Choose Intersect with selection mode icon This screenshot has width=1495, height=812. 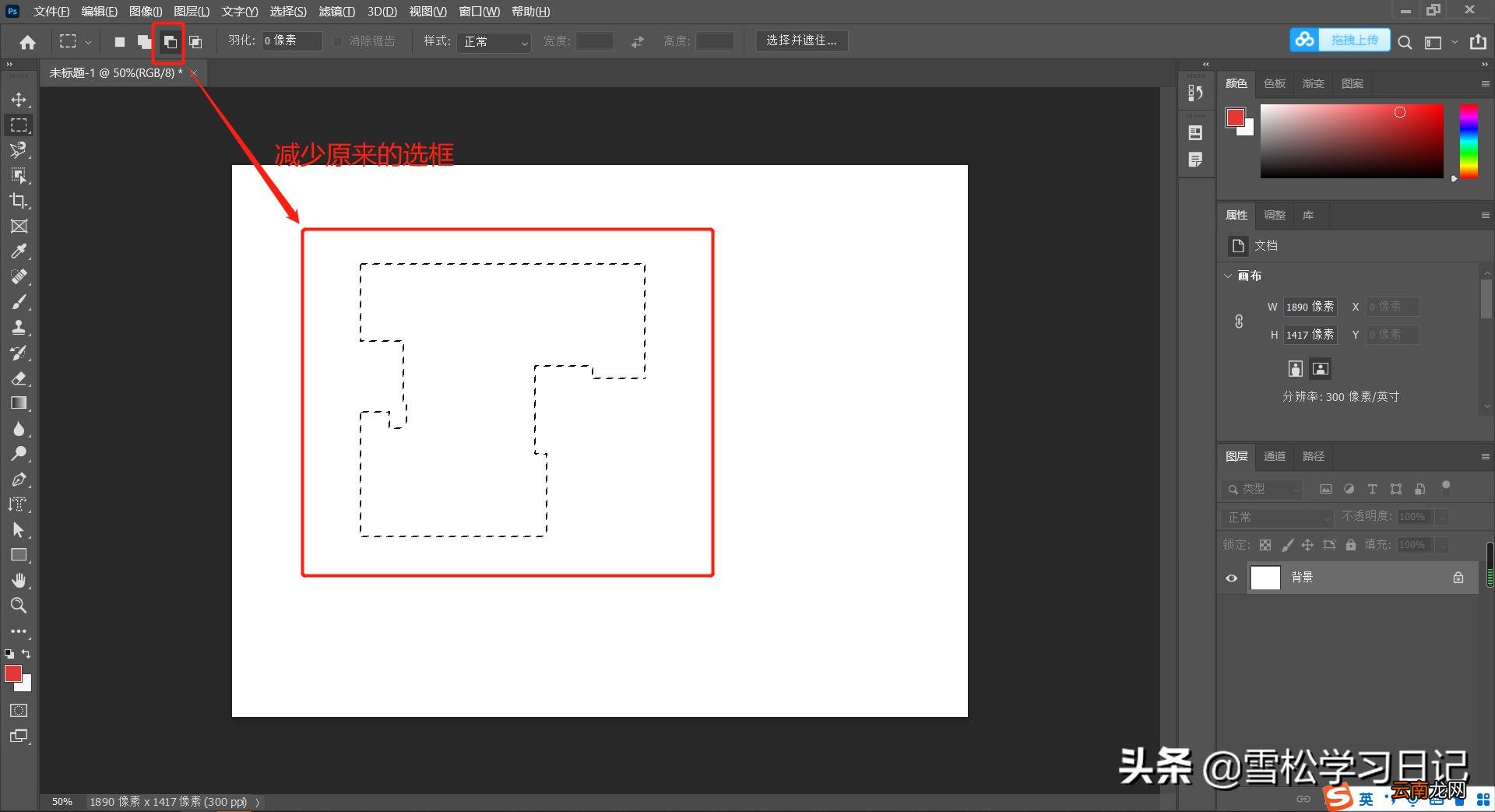point(195,42)
